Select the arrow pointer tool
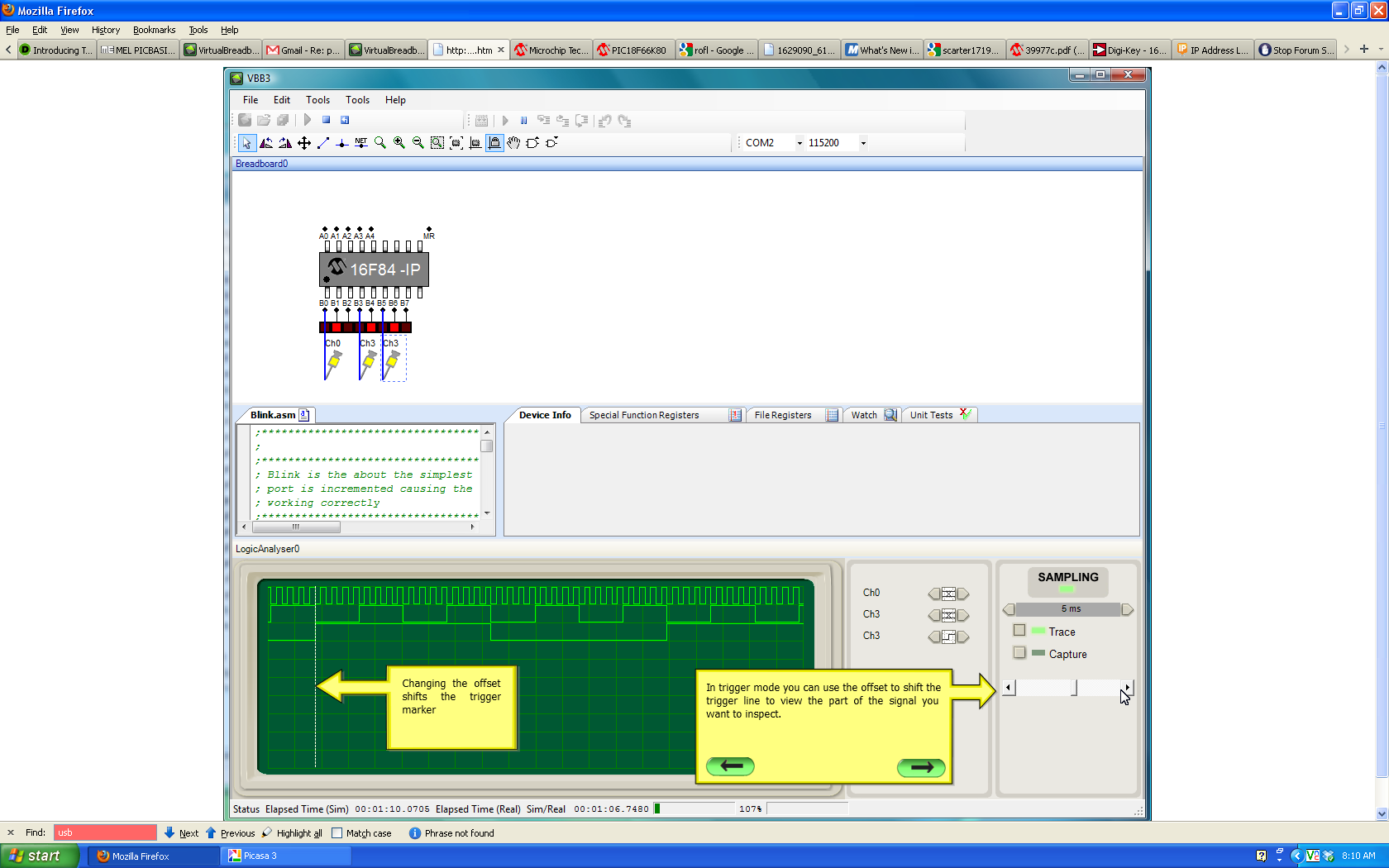 [x=246, y=143]
